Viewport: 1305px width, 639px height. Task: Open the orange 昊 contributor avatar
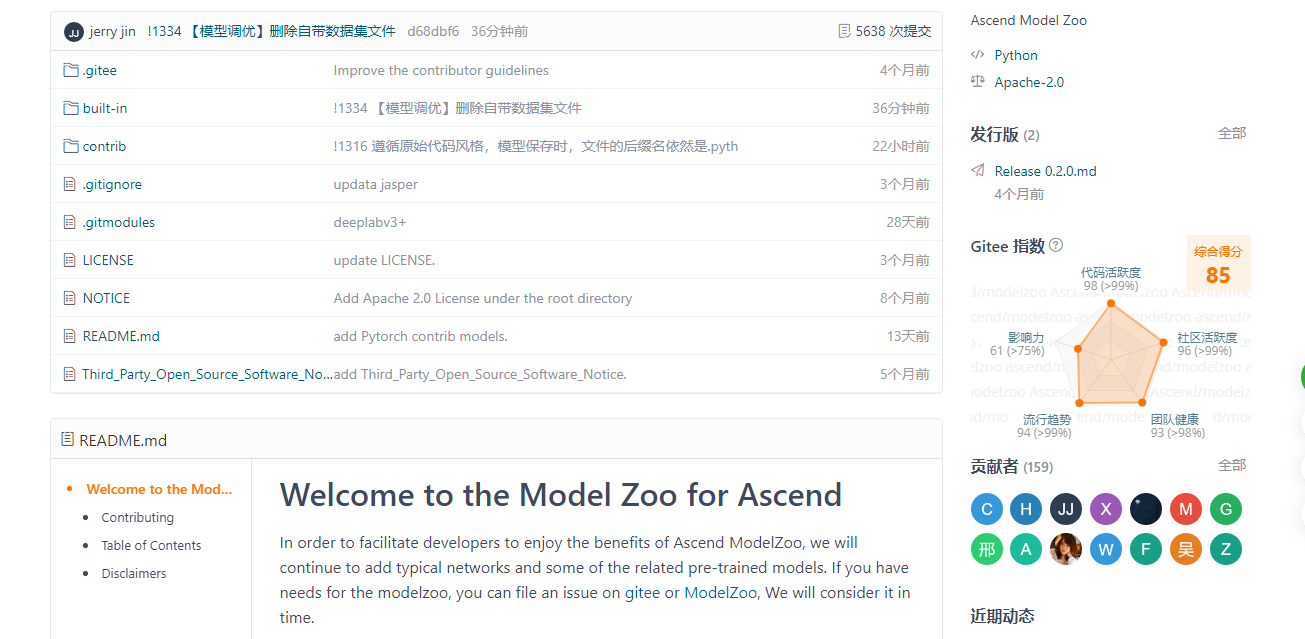[1186, 549]
